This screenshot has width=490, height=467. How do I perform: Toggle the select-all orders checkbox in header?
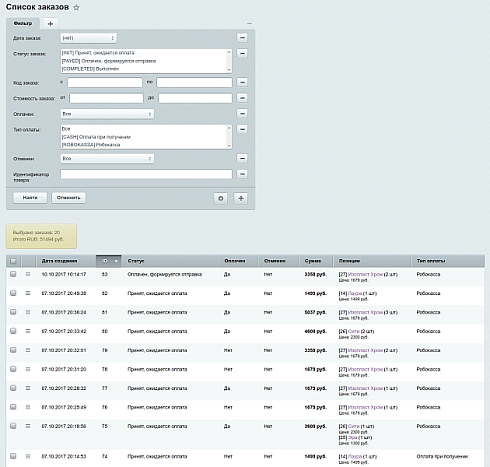13,261
